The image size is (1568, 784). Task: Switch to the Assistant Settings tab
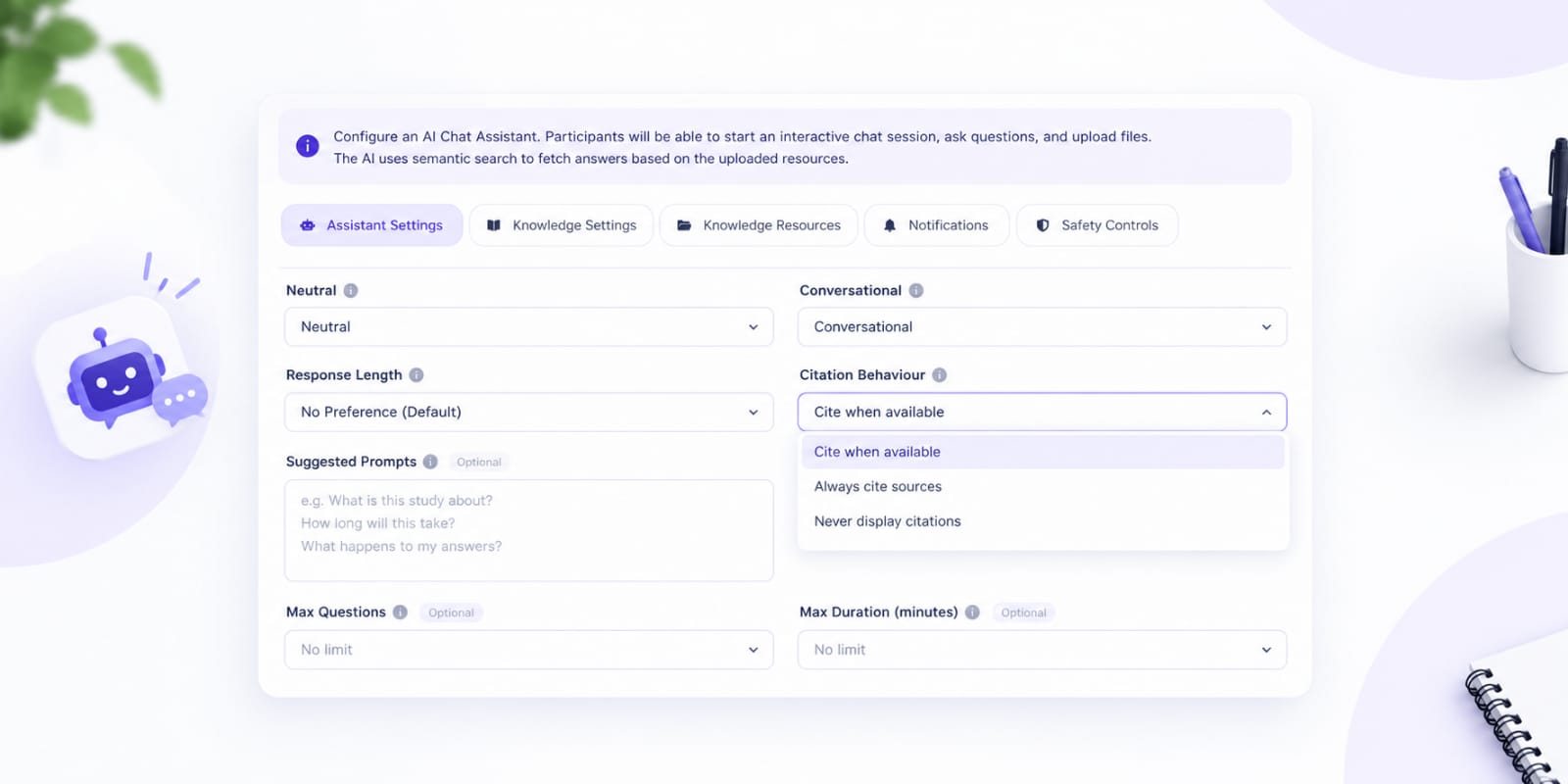pos(371,225)
